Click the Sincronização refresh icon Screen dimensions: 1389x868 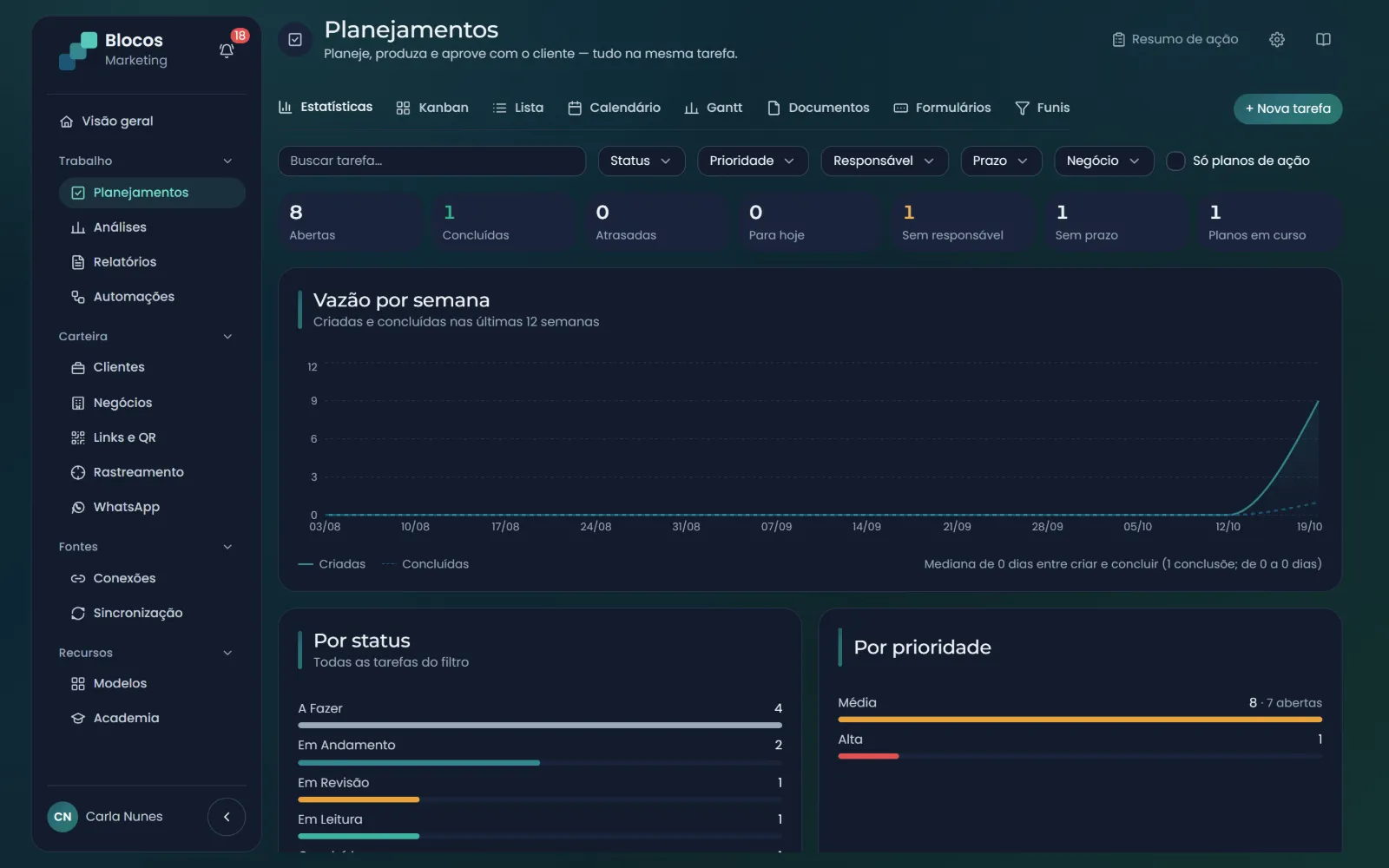coord(78,613)
